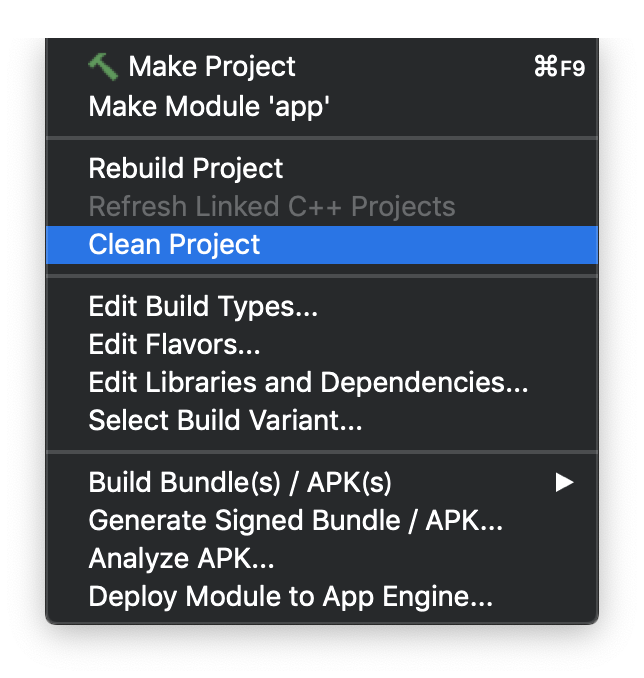Launch Analyze APK… from the menu
The image size is (644, 678).
point(322,559)
